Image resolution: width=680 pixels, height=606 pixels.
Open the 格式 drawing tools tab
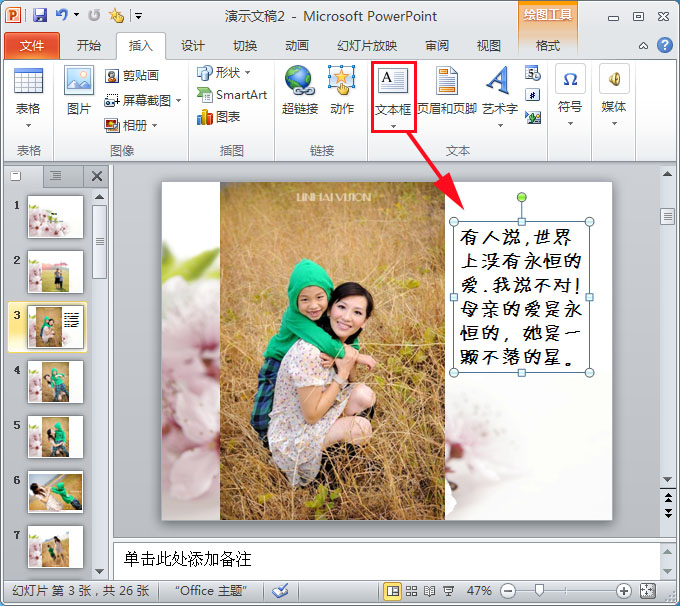click(x=548, y=46)
